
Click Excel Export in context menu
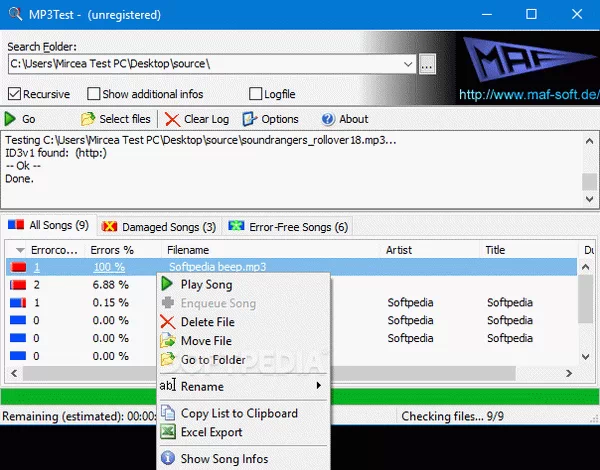pos(211,432)
